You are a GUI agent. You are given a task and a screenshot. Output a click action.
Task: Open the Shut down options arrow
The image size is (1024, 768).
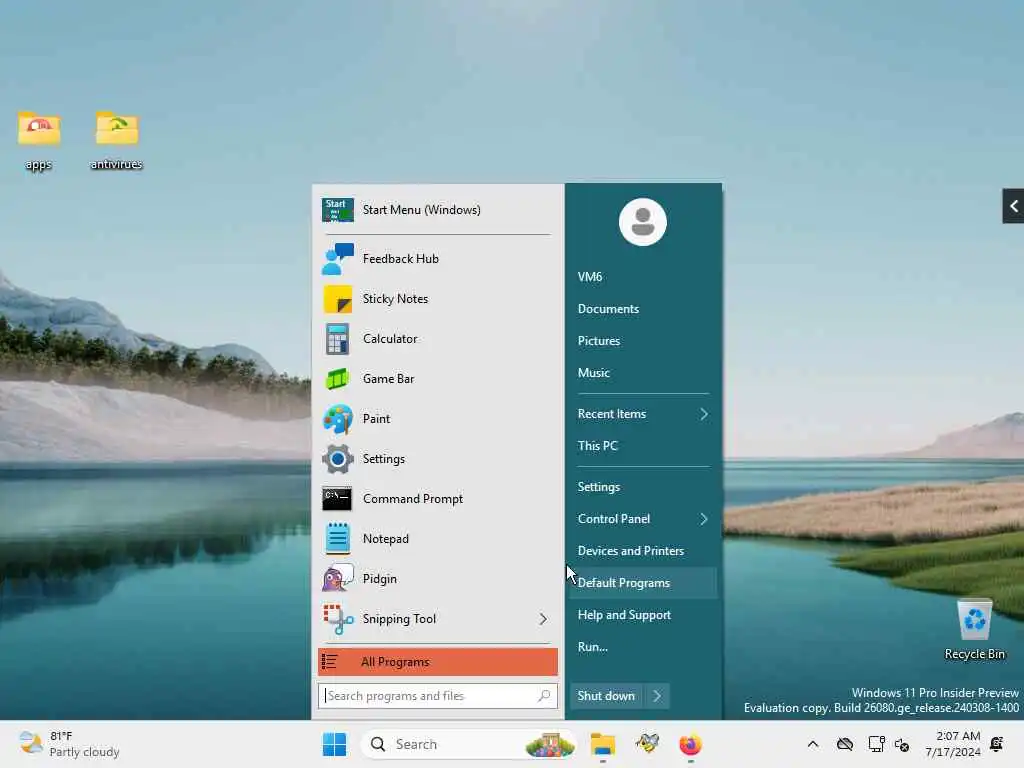657,696
